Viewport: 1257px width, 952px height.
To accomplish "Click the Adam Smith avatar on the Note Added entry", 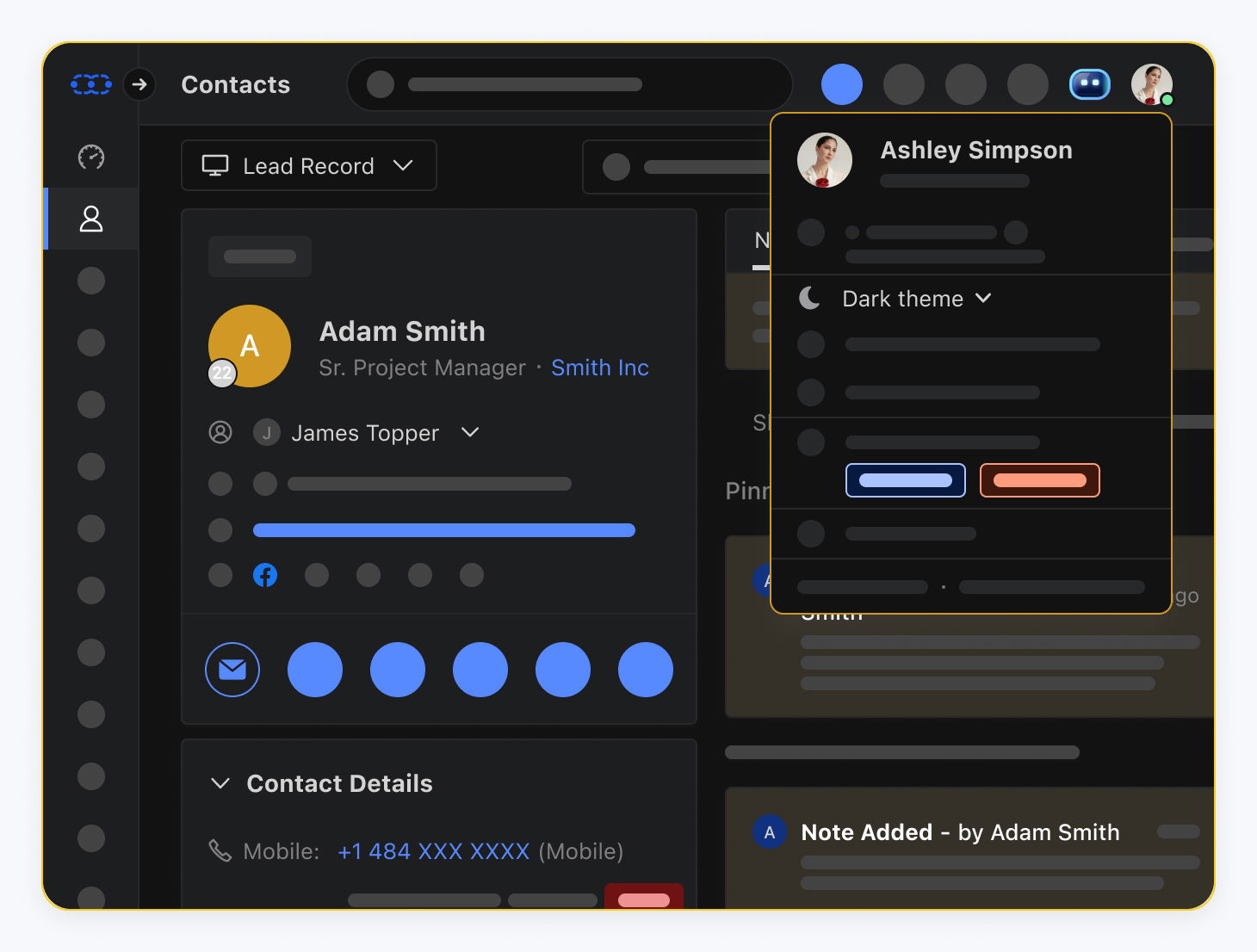I will (770, 831).
